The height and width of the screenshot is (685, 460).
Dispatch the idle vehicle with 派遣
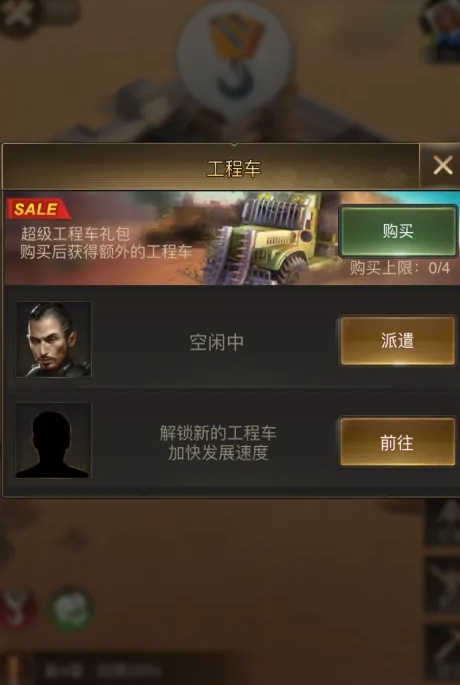(x=398, y=341)
